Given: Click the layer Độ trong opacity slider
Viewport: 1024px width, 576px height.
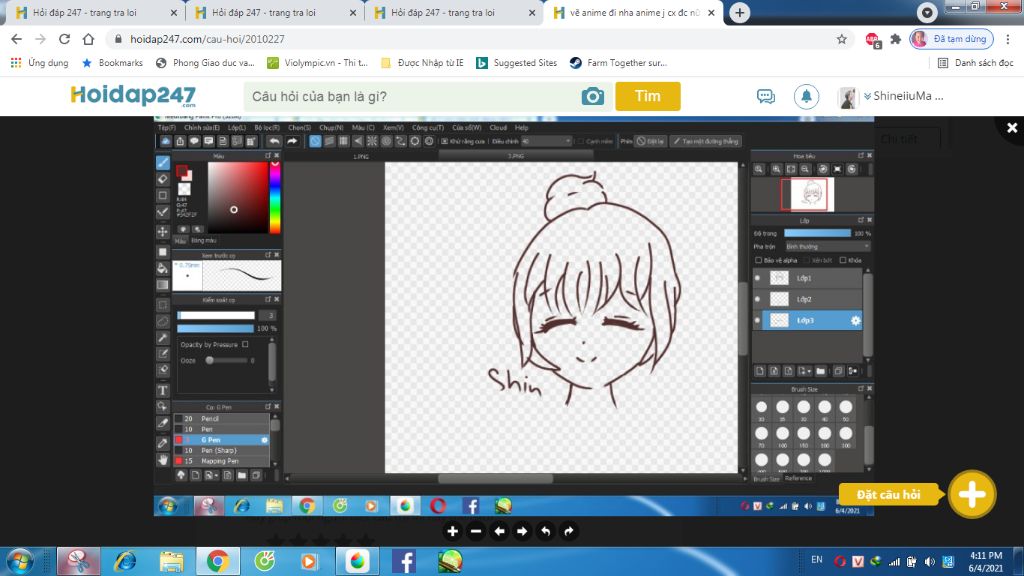Looking at the screenshot, I should click(818, 233).
